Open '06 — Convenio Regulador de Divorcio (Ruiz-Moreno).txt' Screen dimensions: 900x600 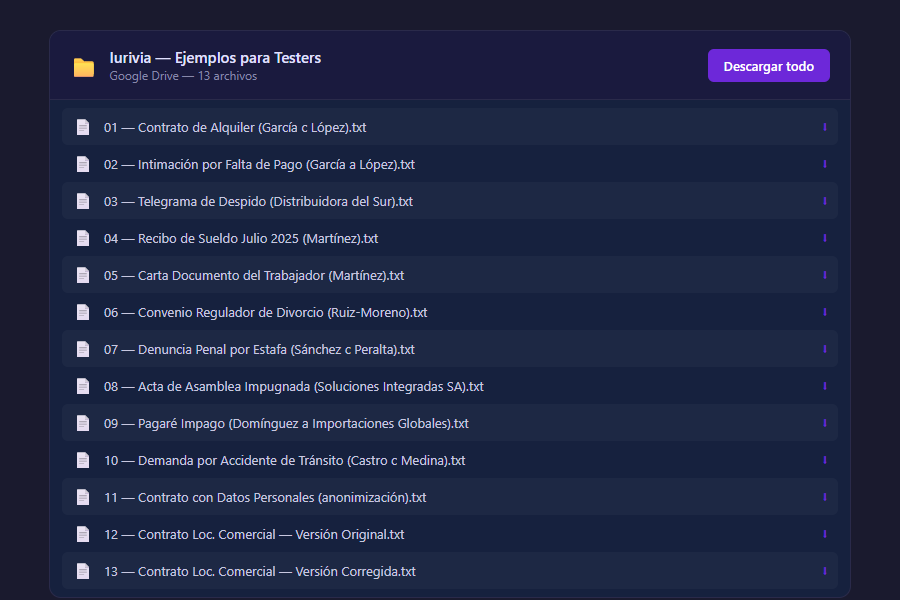(266, 313)
